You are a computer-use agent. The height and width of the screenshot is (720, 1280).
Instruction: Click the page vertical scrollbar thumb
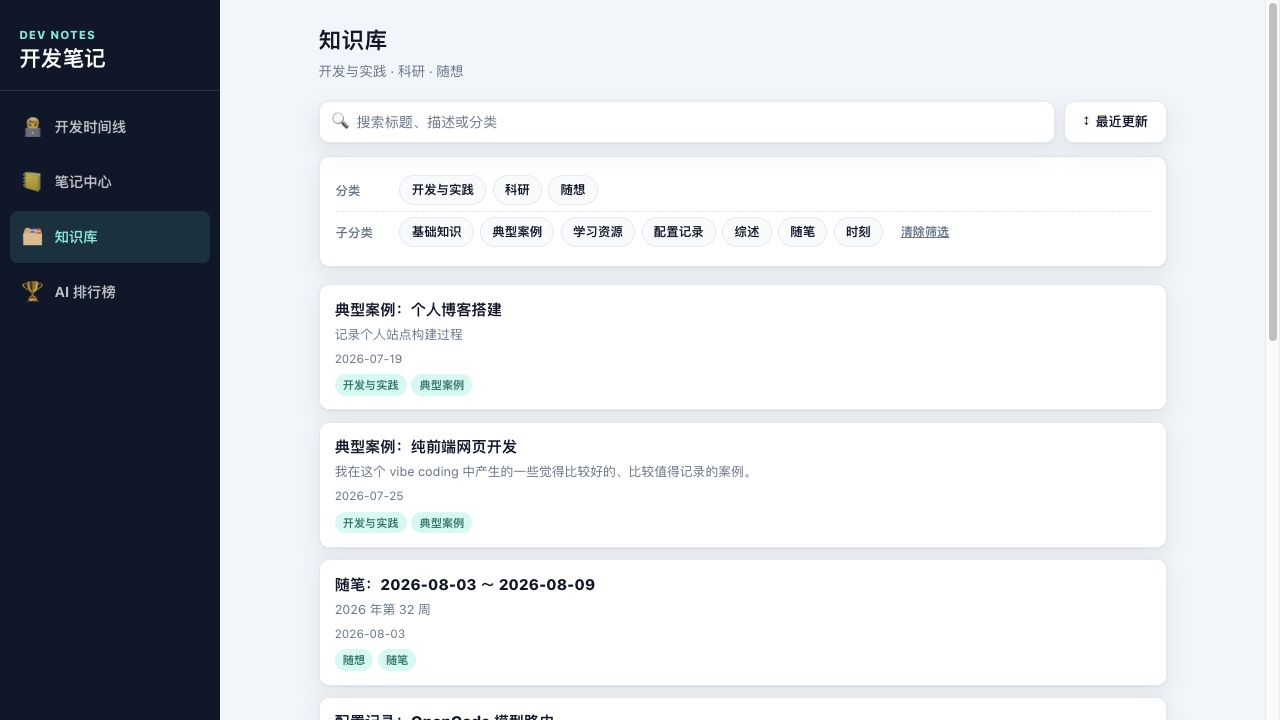(x=1273, y=172)
